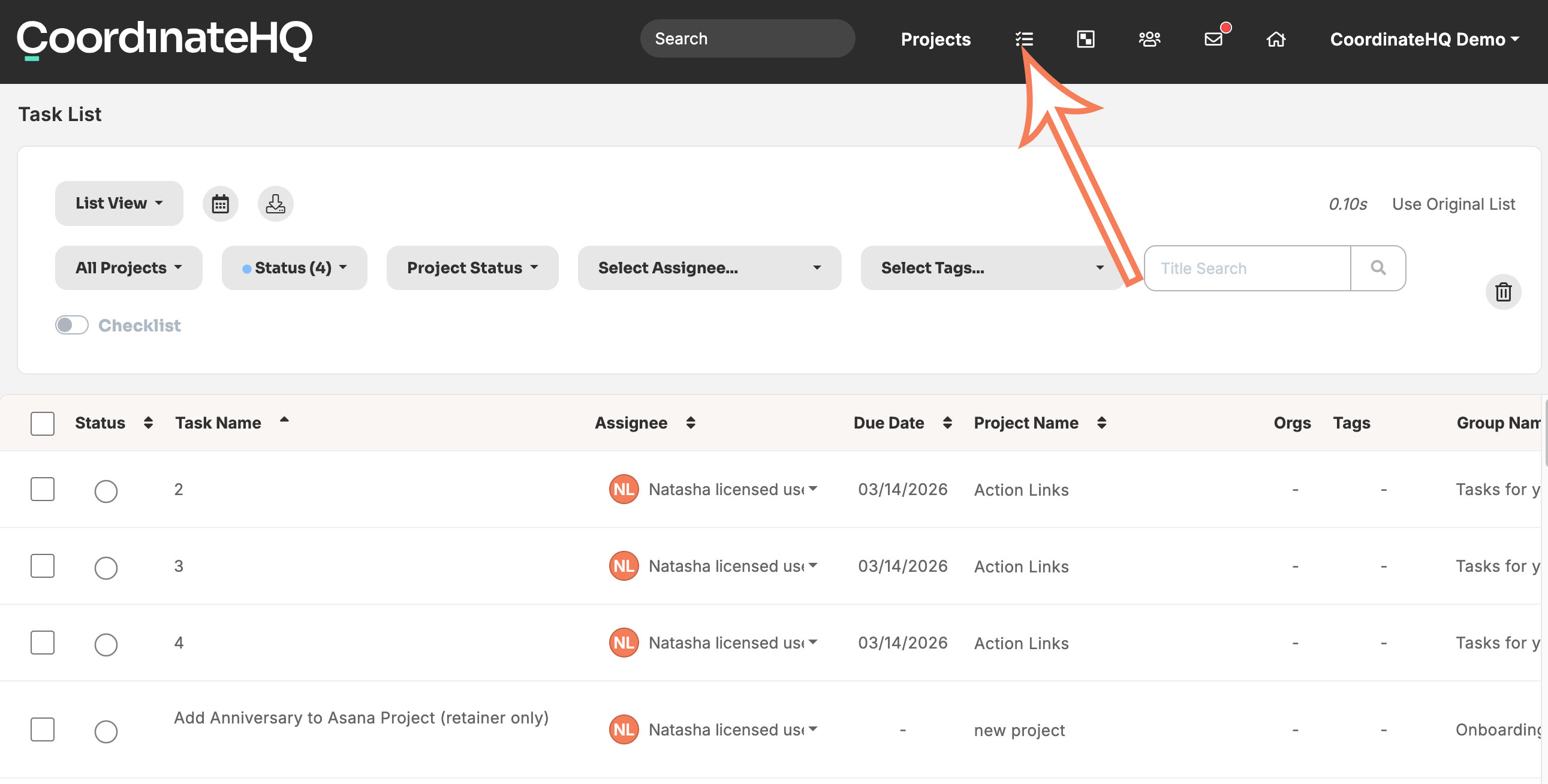Check the checkbox for task 3

[42, 566]
